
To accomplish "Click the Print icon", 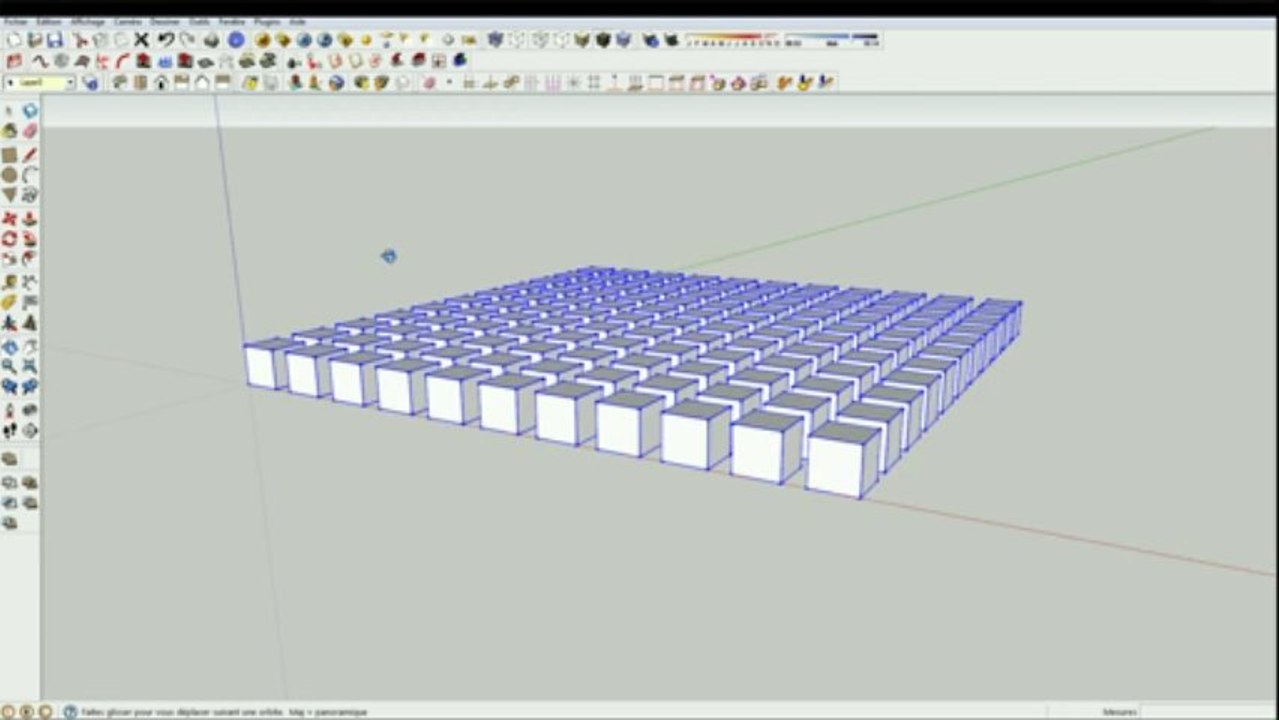I will point(212,40).
